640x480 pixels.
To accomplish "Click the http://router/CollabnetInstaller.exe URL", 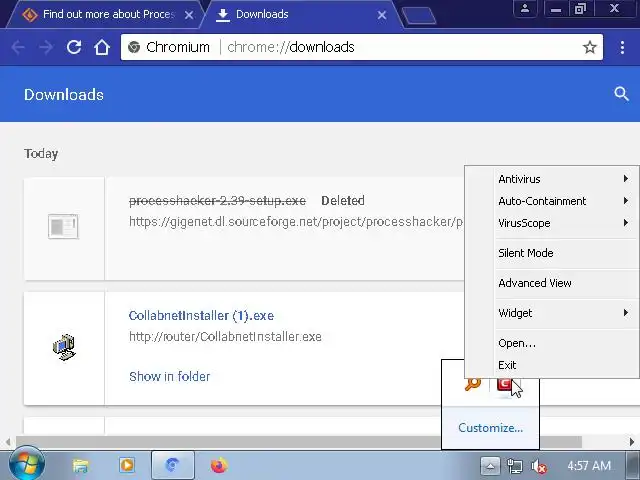I will (x=225, y=337).
